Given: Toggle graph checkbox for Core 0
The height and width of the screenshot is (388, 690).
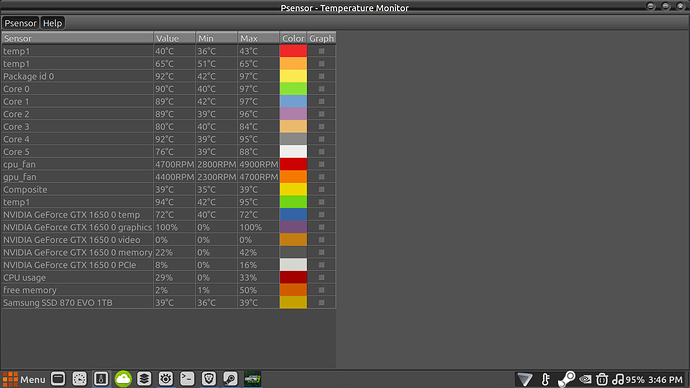Looking at the screenshot, I should coord(322,89).
